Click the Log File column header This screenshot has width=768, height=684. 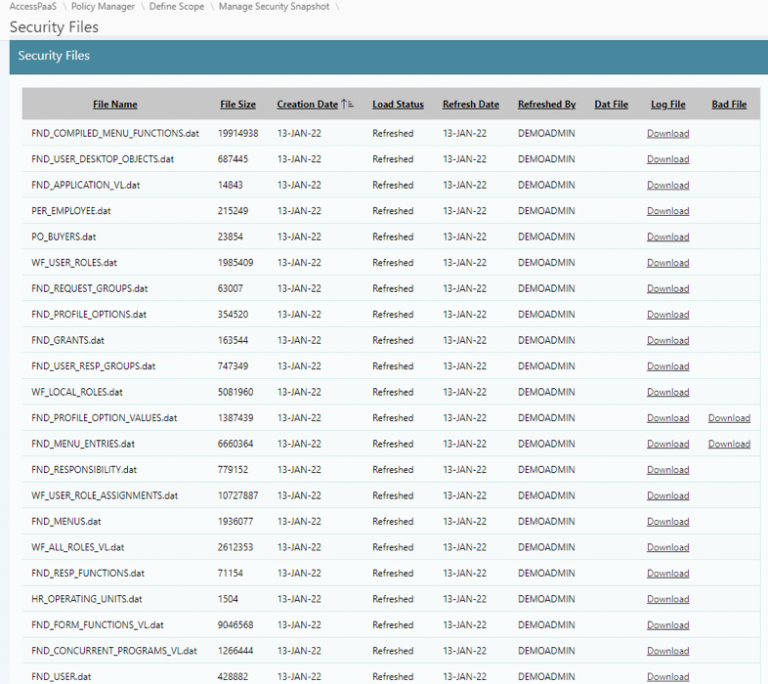(x=668, y=104)
